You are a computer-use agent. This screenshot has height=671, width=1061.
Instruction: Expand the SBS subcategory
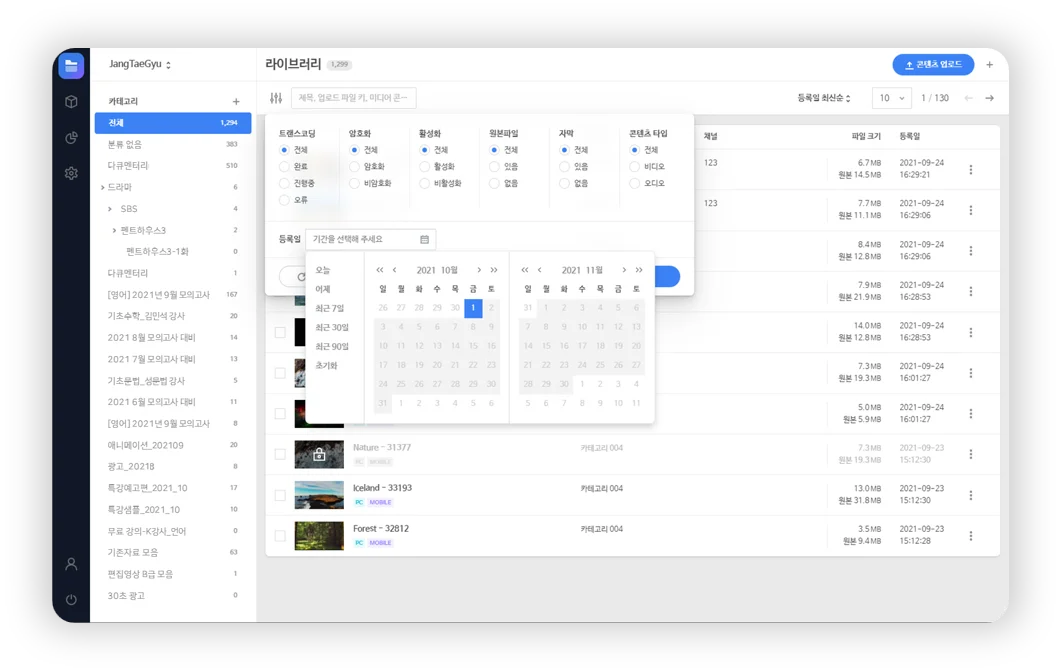point(110,209)
